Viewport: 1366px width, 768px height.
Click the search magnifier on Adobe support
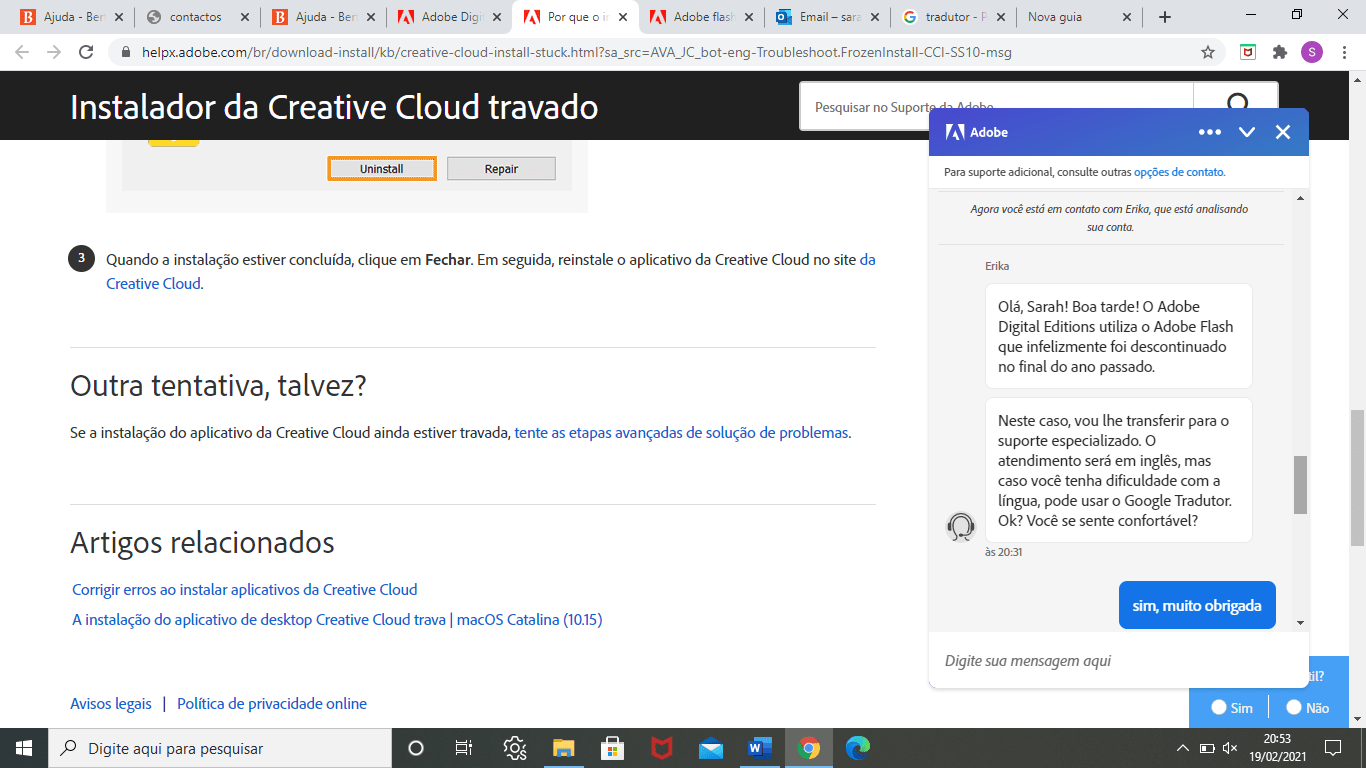click(x=1237, y=106)
